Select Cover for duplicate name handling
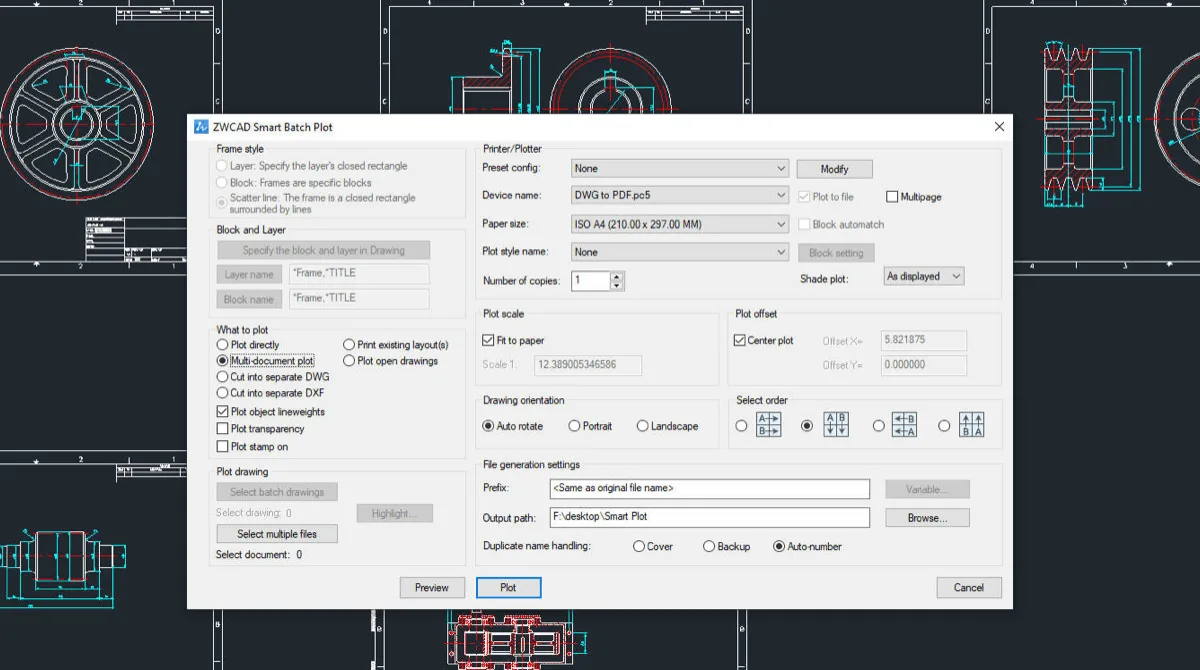Image resolution: width=1200 pixels, height=670 pixels. click(638, 547)
